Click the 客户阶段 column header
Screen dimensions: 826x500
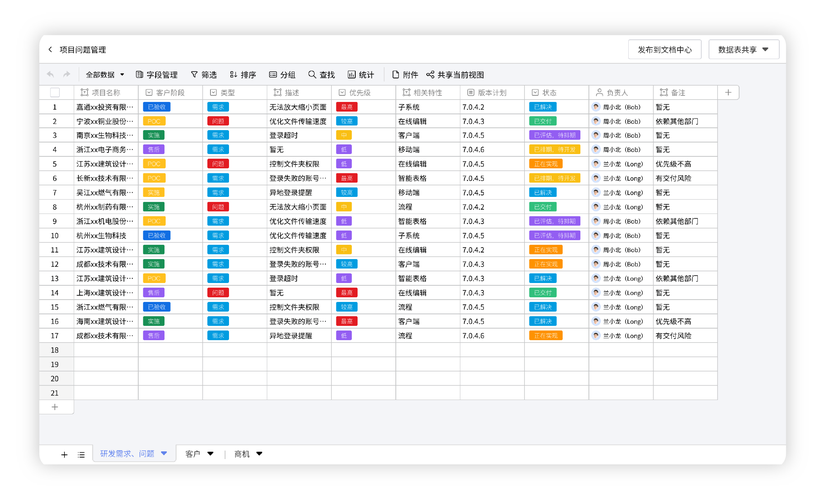[170, 92]
